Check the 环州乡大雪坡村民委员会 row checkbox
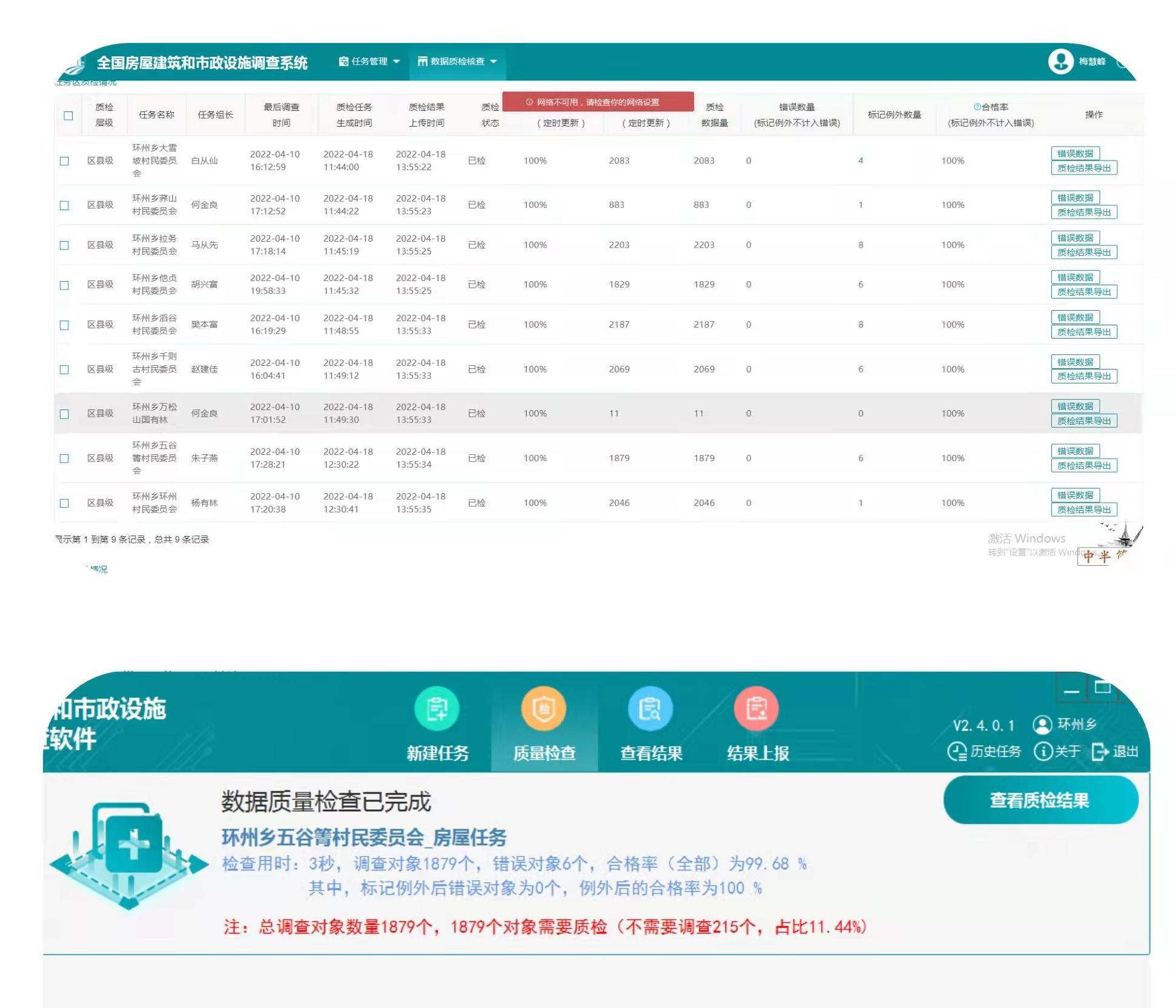 pos(64,161)
